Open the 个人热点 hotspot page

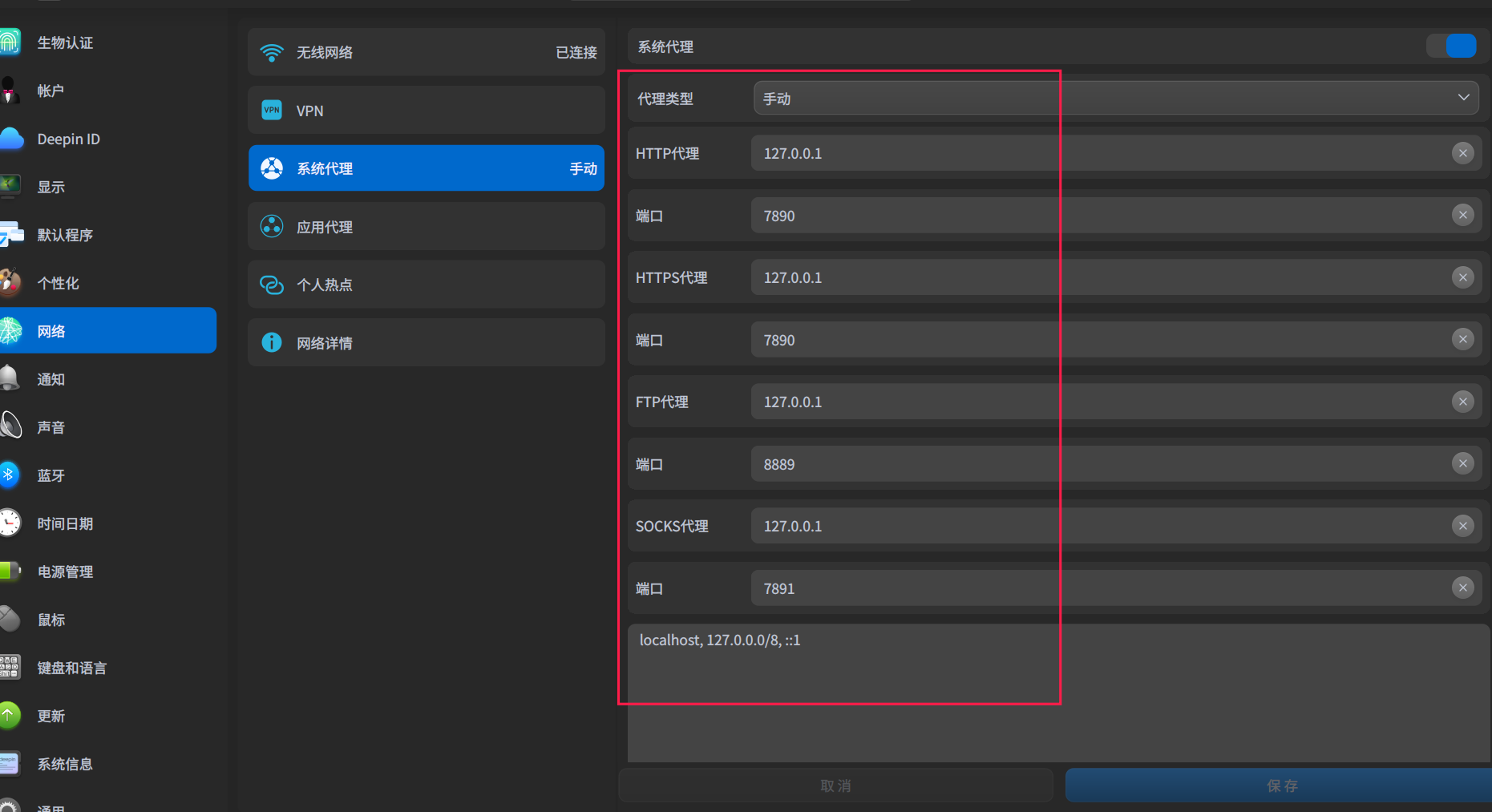click(427, 285)
